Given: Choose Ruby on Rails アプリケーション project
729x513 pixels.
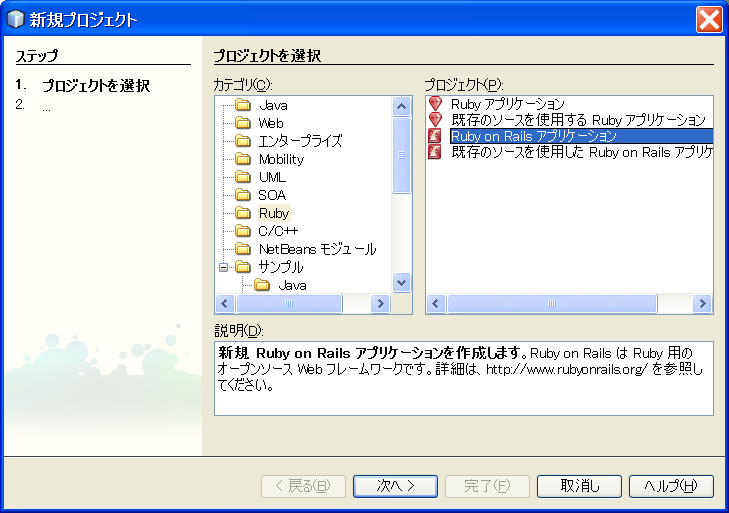Looking at the screenshot, I should (x=581, y=136).
